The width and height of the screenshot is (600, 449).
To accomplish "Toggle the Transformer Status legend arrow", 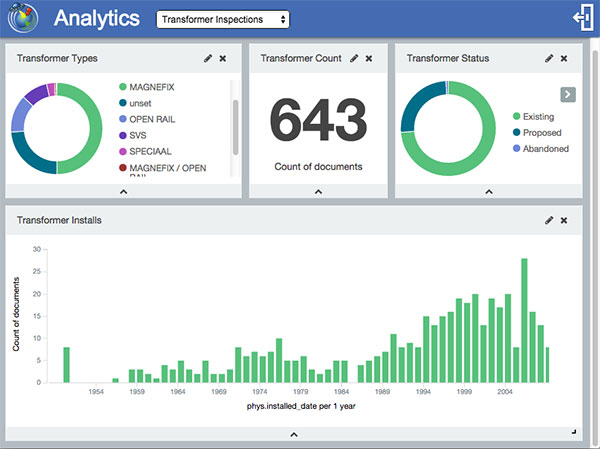I will pyautogui.click(x=567, y=94).
